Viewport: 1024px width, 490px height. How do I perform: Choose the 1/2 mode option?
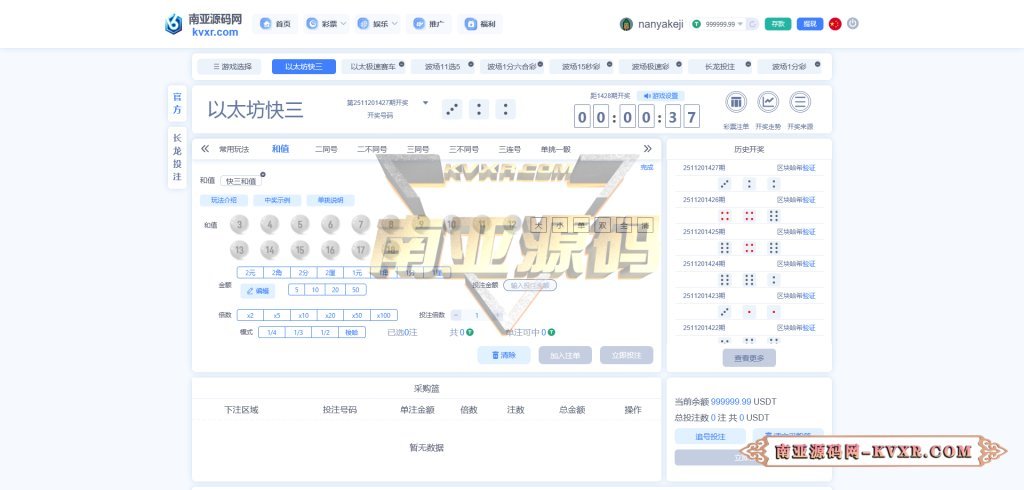(325, 332)
